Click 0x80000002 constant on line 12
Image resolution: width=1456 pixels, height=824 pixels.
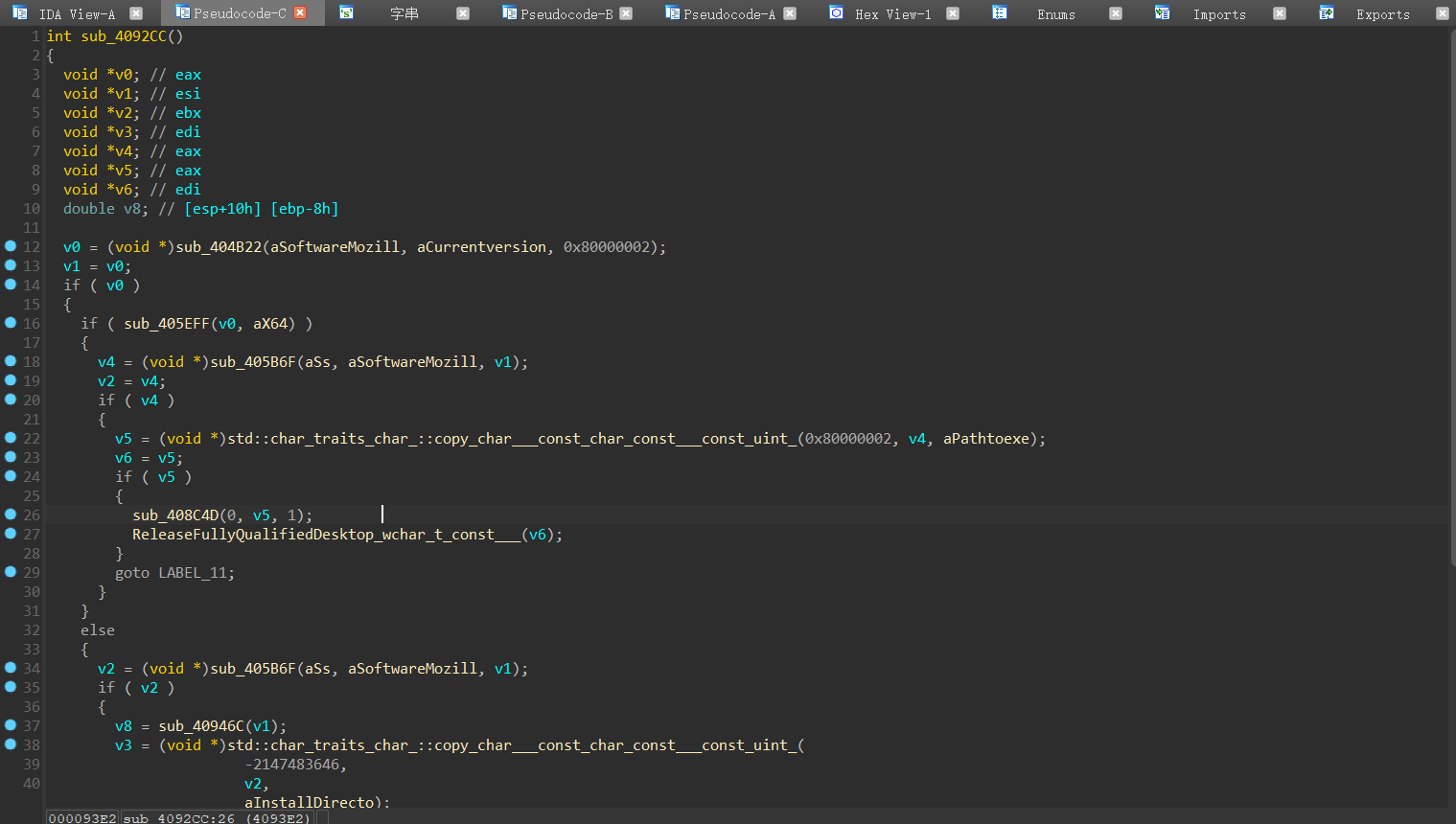tap(607, 247)
